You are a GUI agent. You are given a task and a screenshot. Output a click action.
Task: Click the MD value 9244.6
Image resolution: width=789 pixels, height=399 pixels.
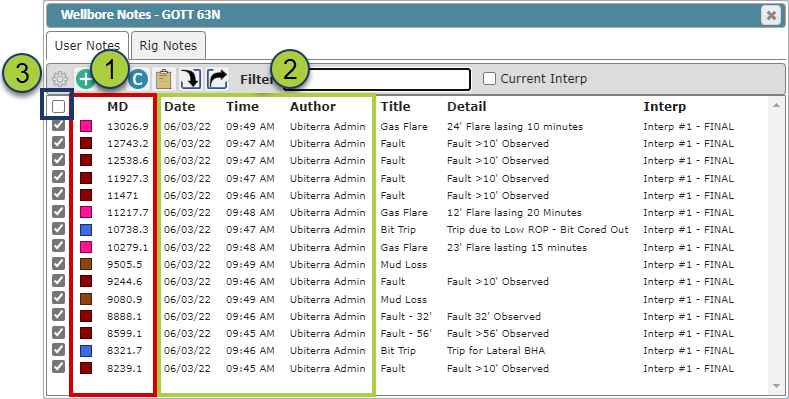125,281
